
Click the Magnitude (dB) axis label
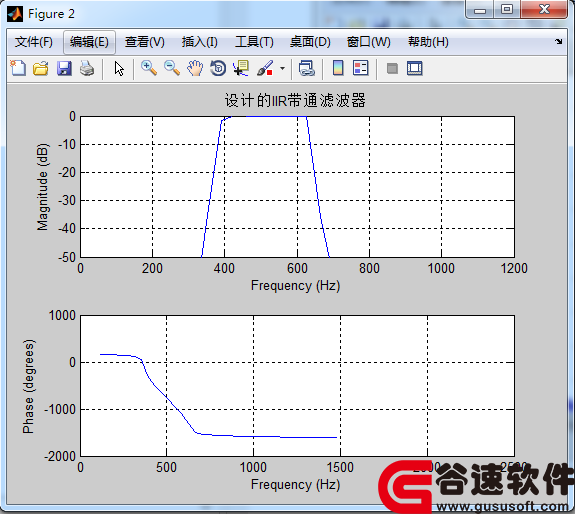tap(43, 187)
